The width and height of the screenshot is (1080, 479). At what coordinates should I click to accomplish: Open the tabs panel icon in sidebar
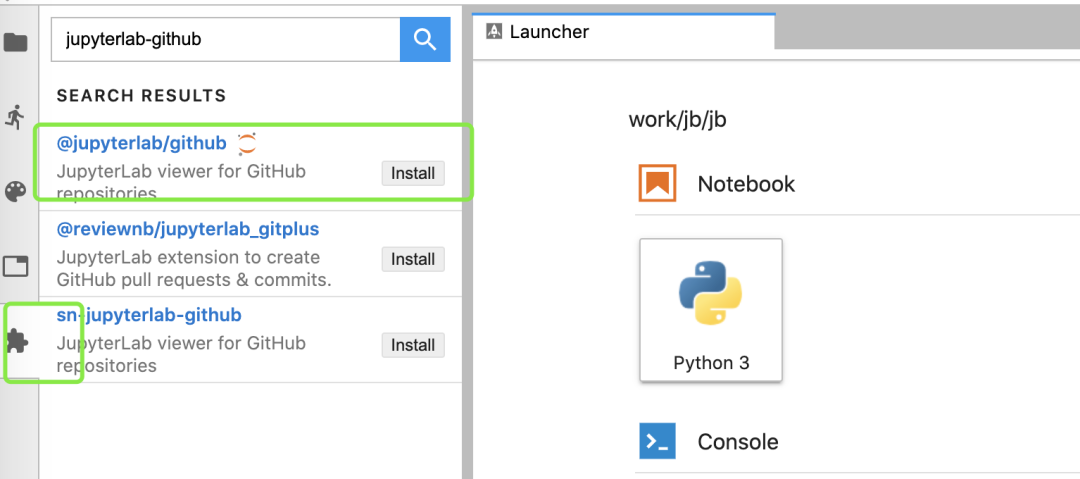(15, 266)
